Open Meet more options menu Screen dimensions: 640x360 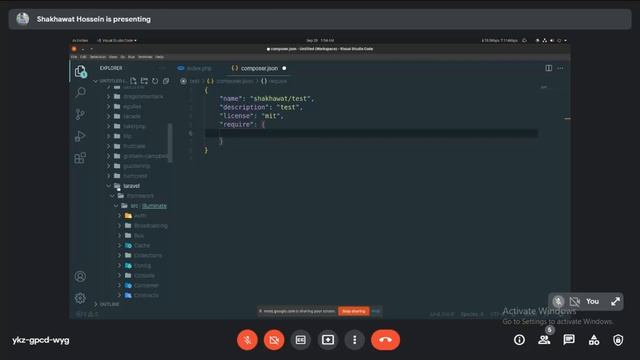click(x=355, y=340)
